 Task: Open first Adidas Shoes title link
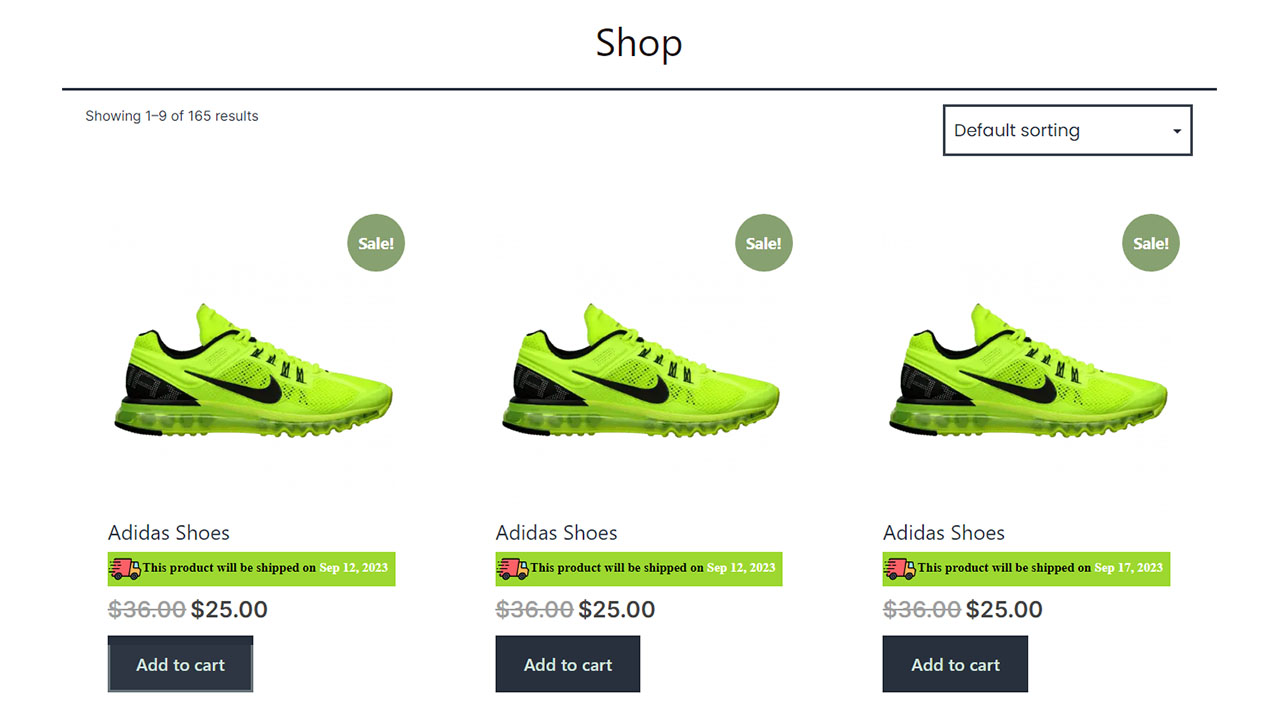point(169,533)
